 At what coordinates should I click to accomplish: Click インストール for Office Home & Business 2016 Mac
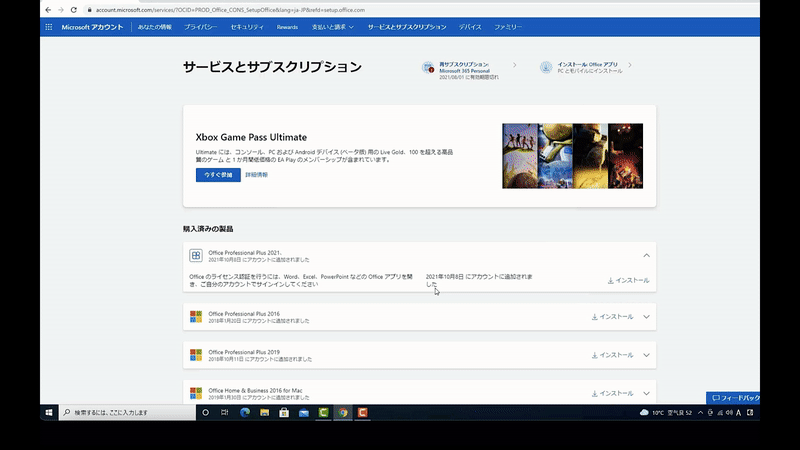click(x=612, y=393)
